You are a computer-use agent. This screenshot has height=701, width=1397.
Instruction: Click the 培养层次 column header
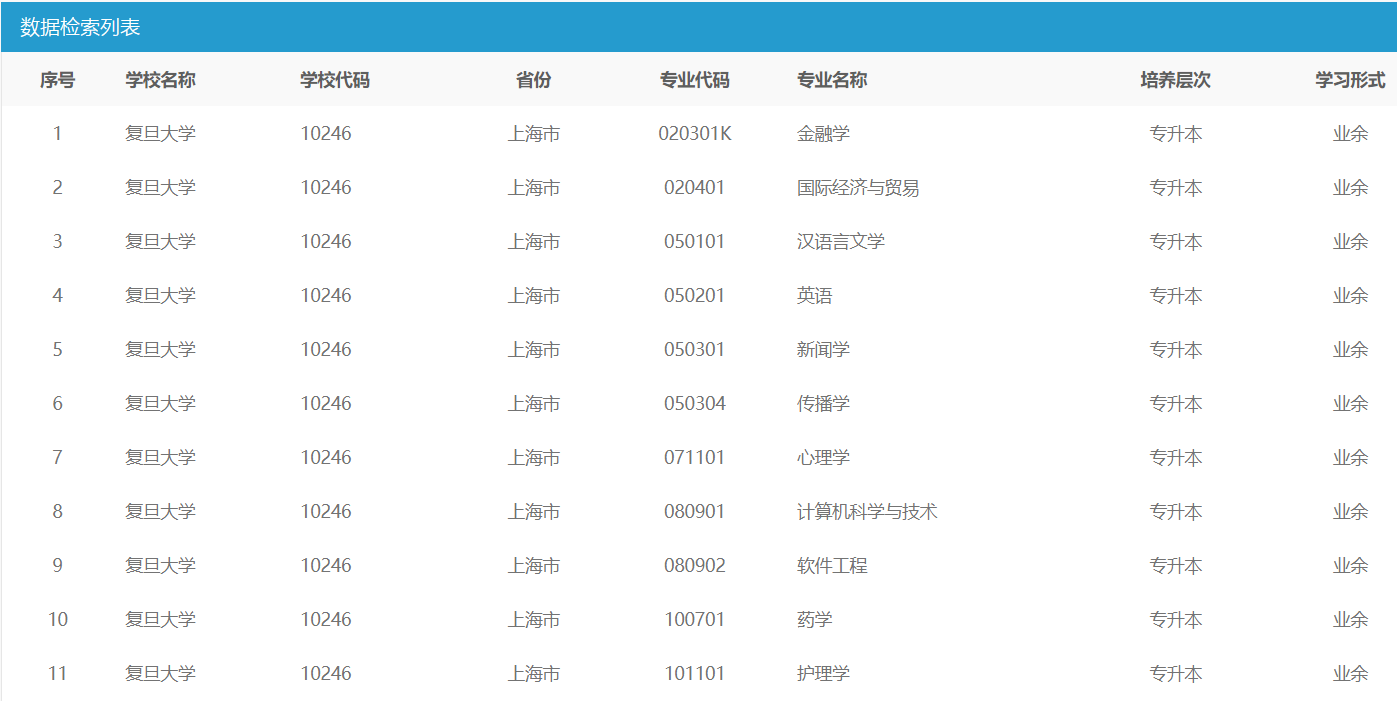(x=1175, y=80)
